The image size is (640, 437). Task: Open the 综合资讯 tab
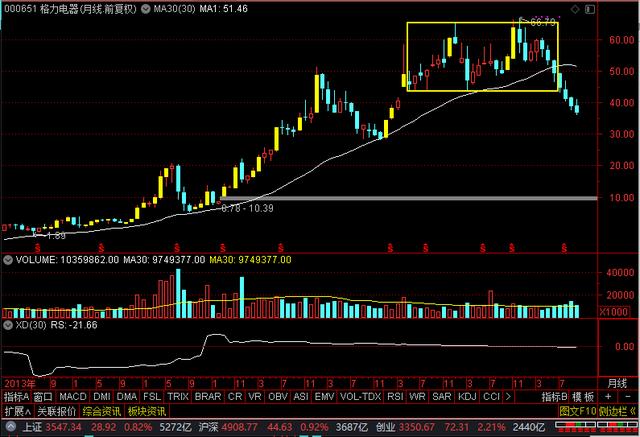coord(103,410)
